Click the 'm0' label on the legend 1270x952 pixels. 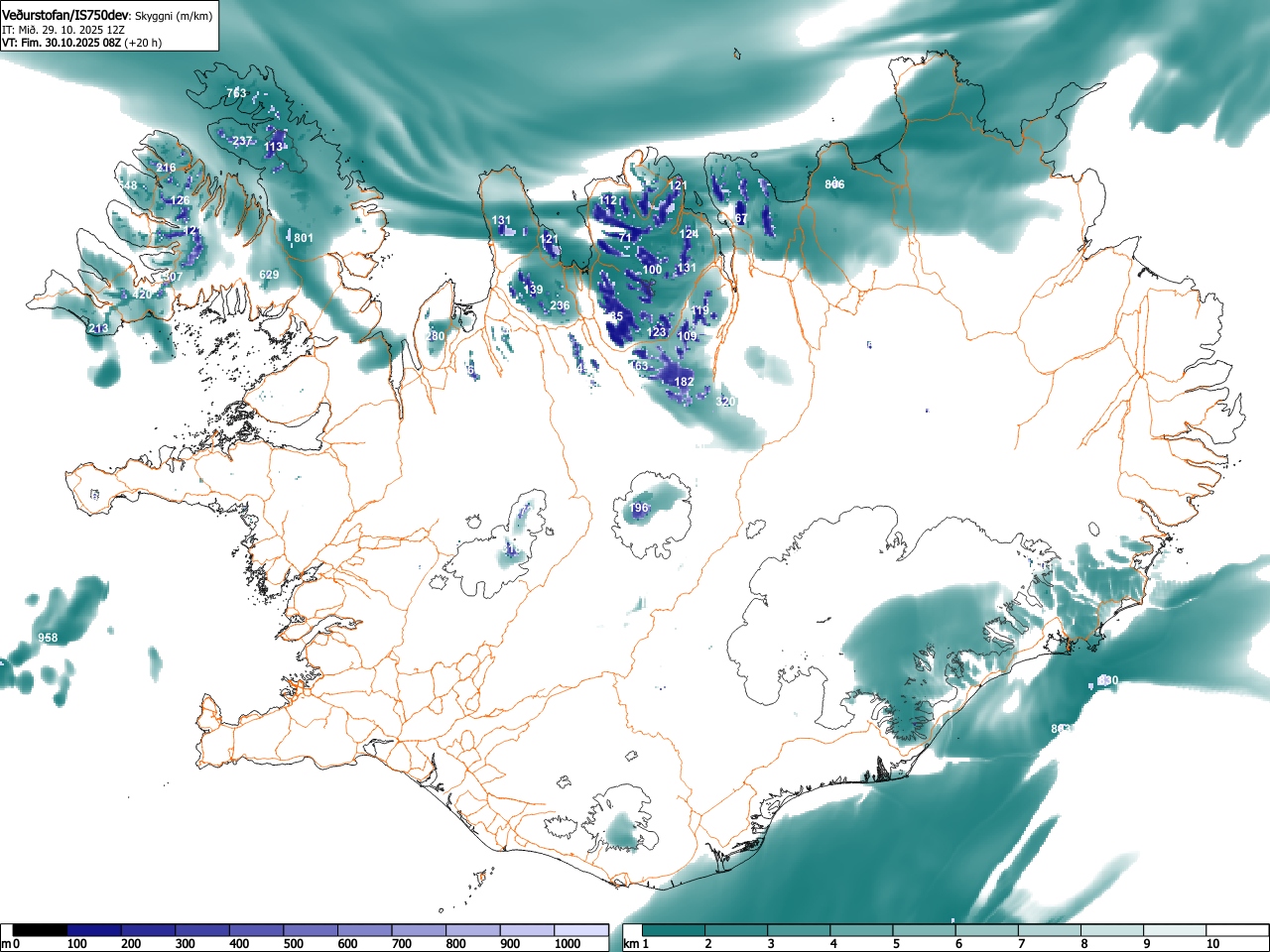click(x=10, y=944)
